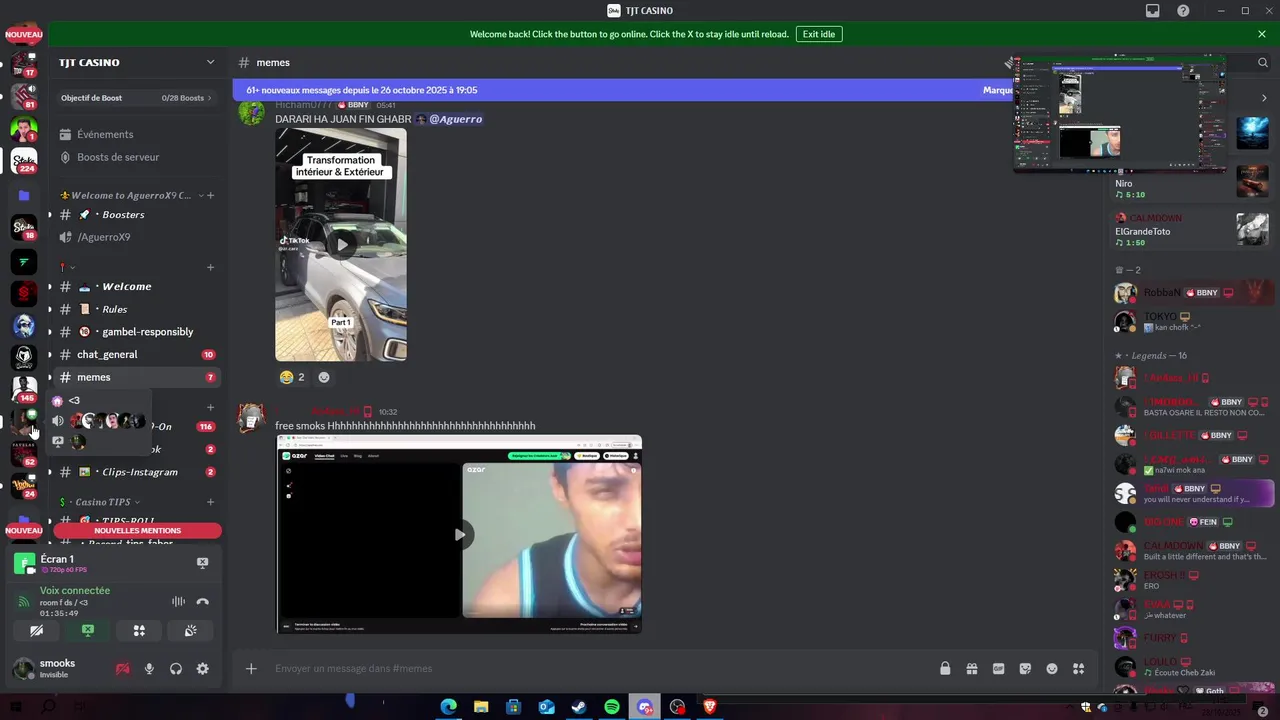Open File Explorer from the taskbar

pyautogui.click(x=481, y=707)
